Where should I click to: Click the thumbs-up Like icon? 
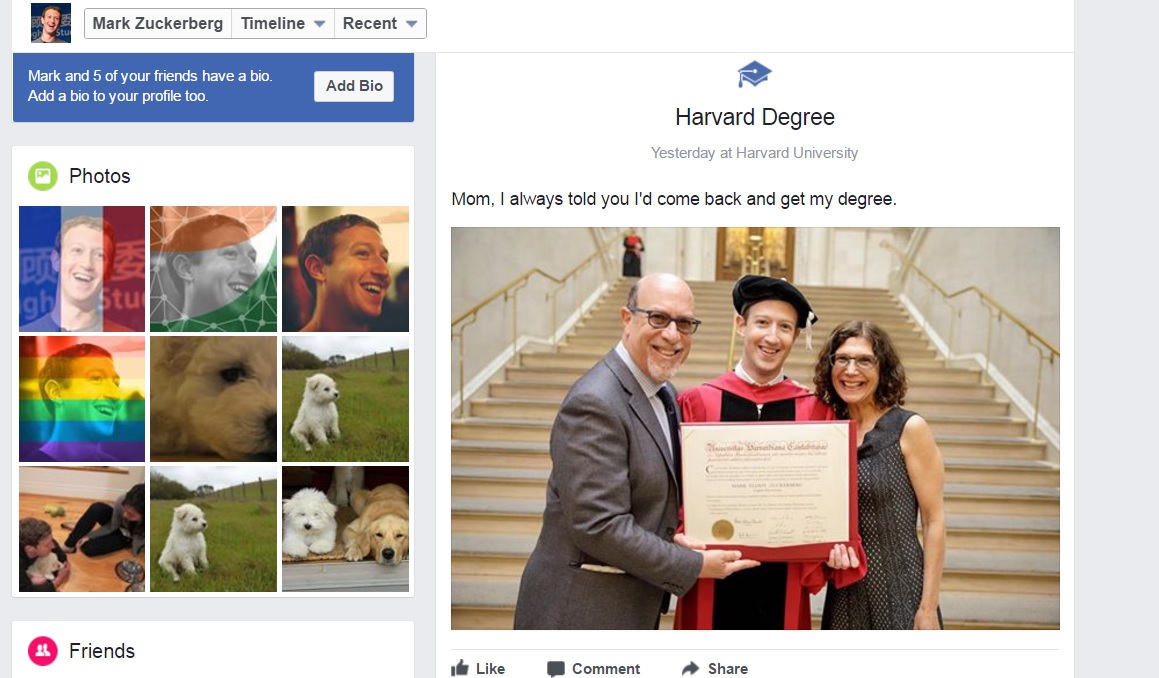coord(460,668)
